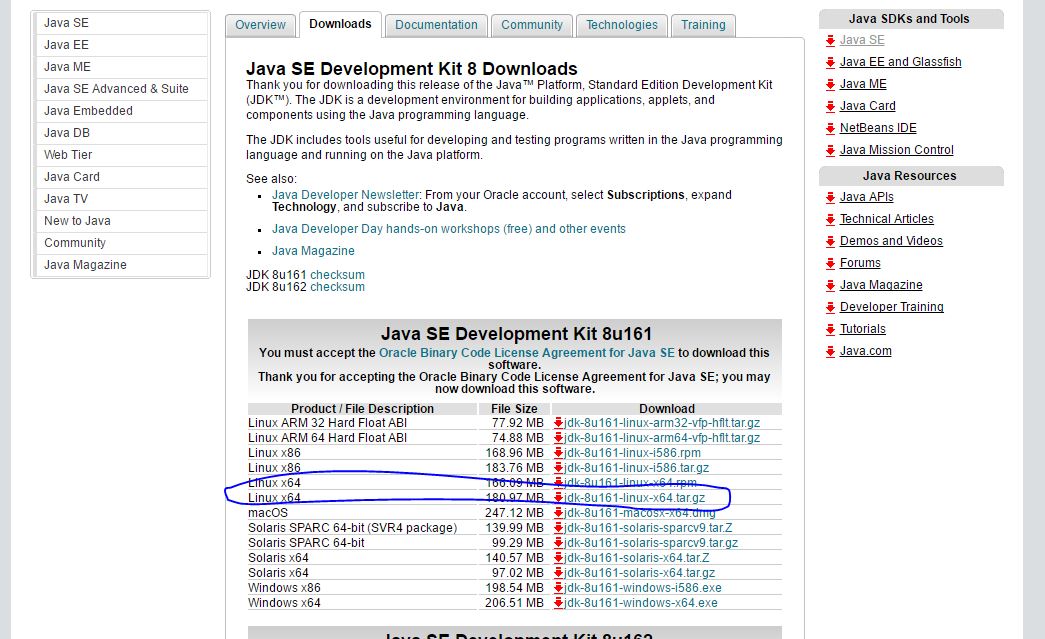Switch to the Technologies tab
Viewport: 1045px width, 639px height.
pos(621,25)
